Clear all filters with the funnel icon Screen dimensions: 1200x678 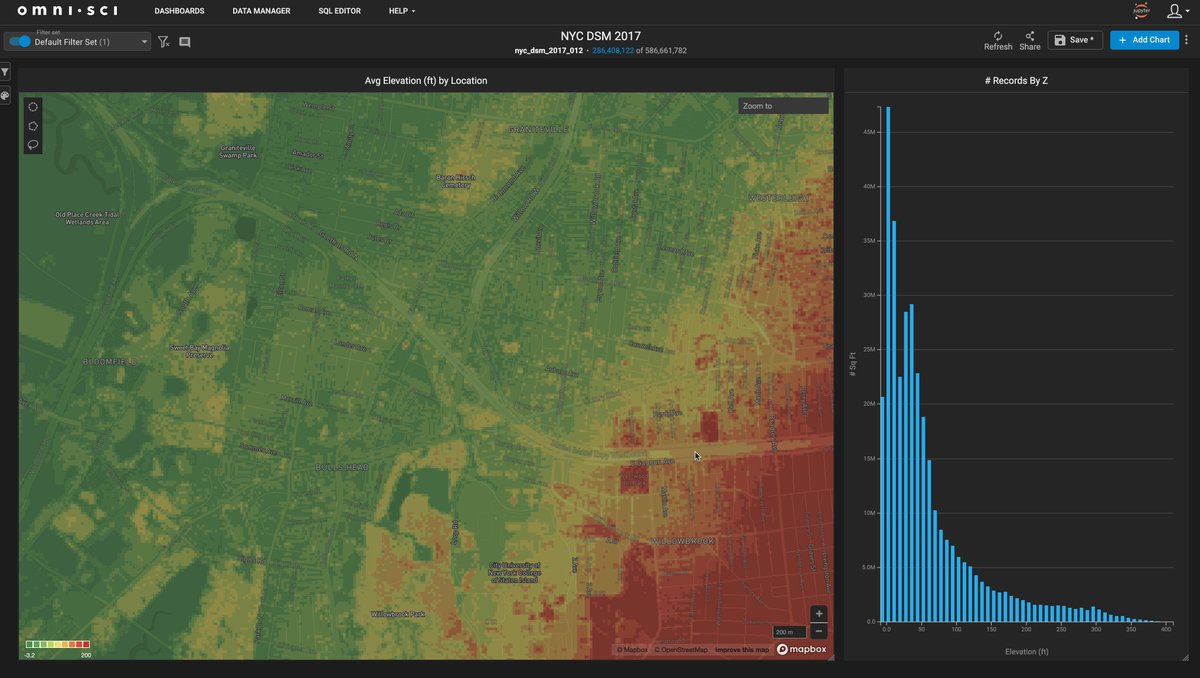(x=164, y=42)
